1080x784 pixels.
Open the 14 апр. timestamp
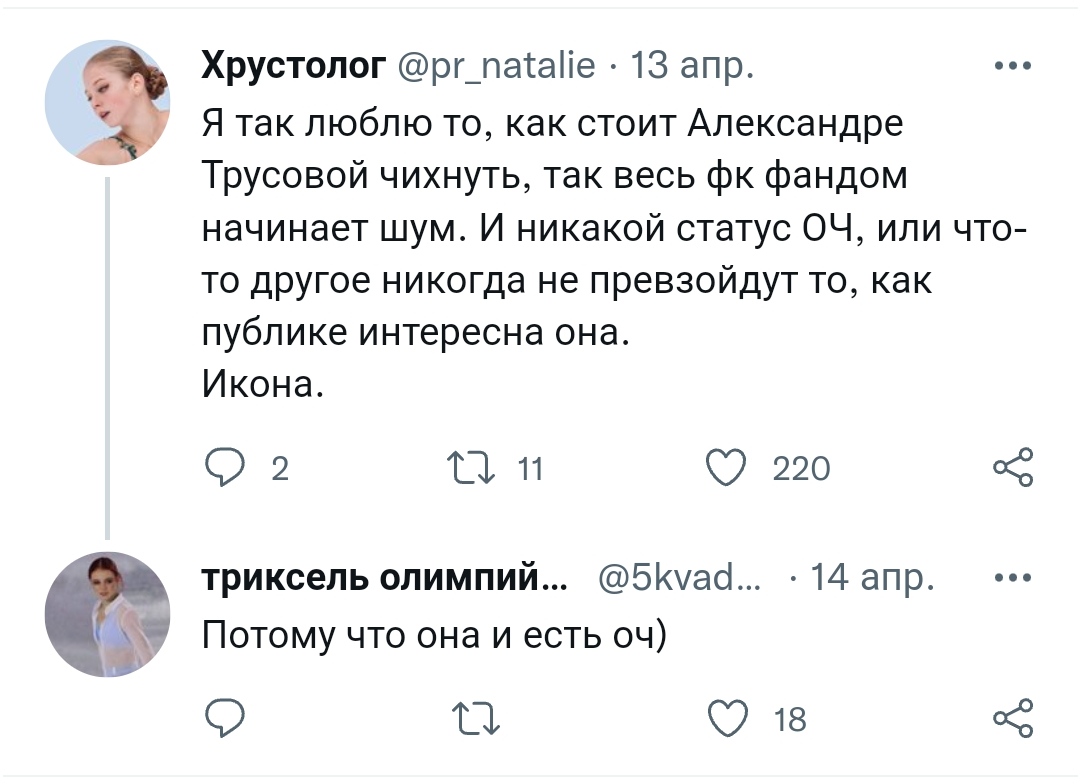coord(872,578)
